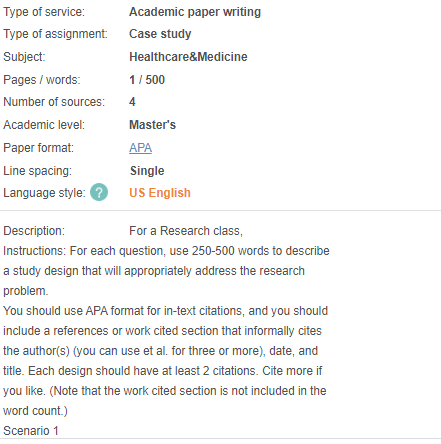441x444 pixels.
Task: Select the Academic paper writing service text
Action: pos(195,12)
